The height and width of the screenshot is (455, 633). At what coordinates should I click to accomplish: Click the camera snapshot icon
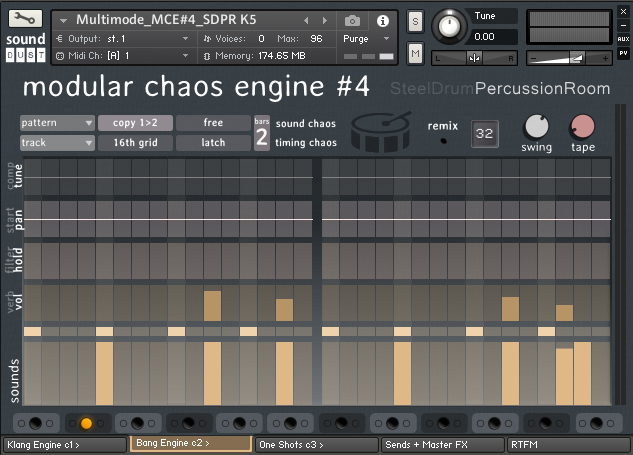(352, 21)
